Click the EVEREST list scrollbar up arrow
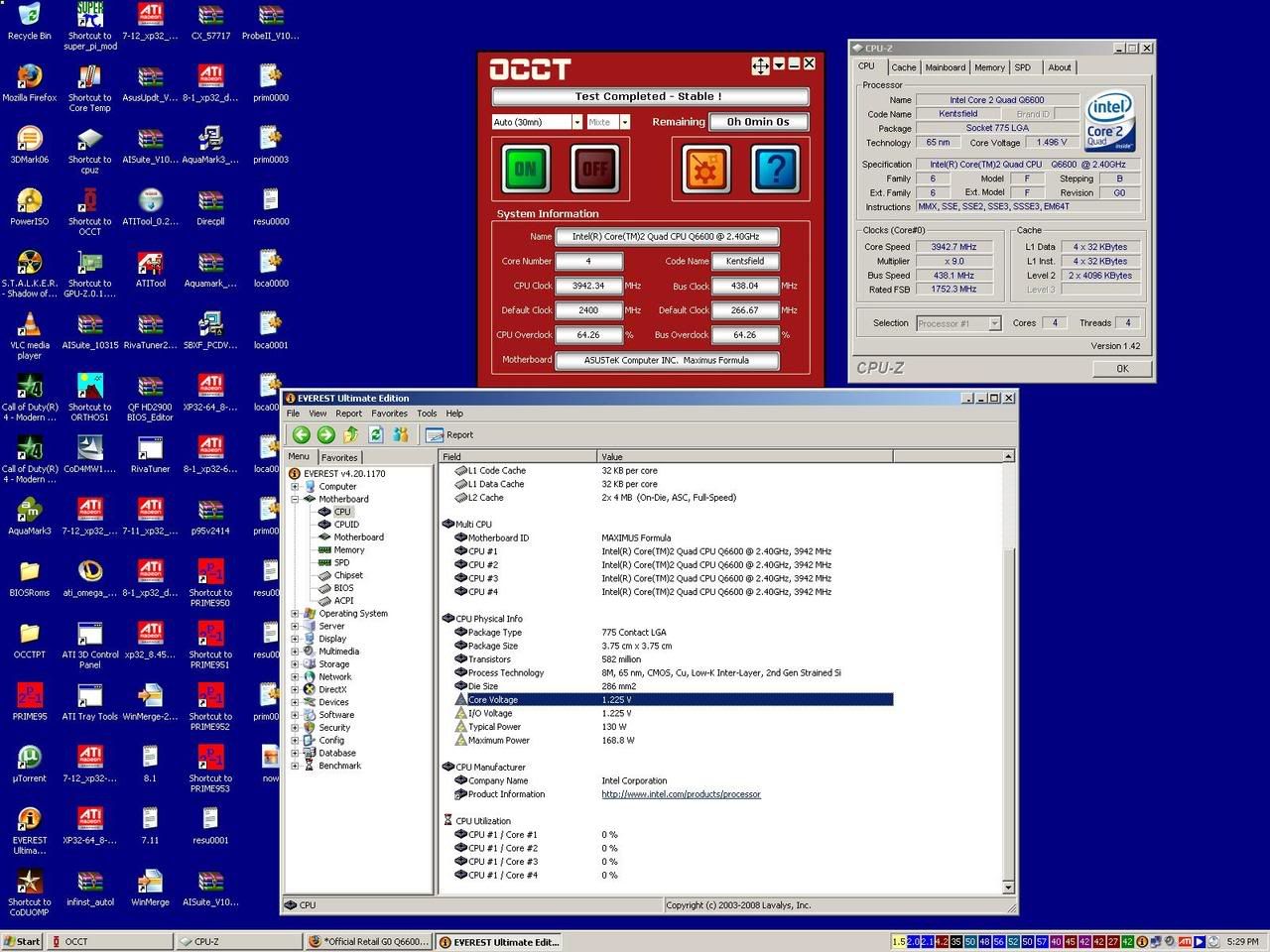The height and width of the screenshot is (952, 1270). pyautogui.click(x=1008, y=457)
